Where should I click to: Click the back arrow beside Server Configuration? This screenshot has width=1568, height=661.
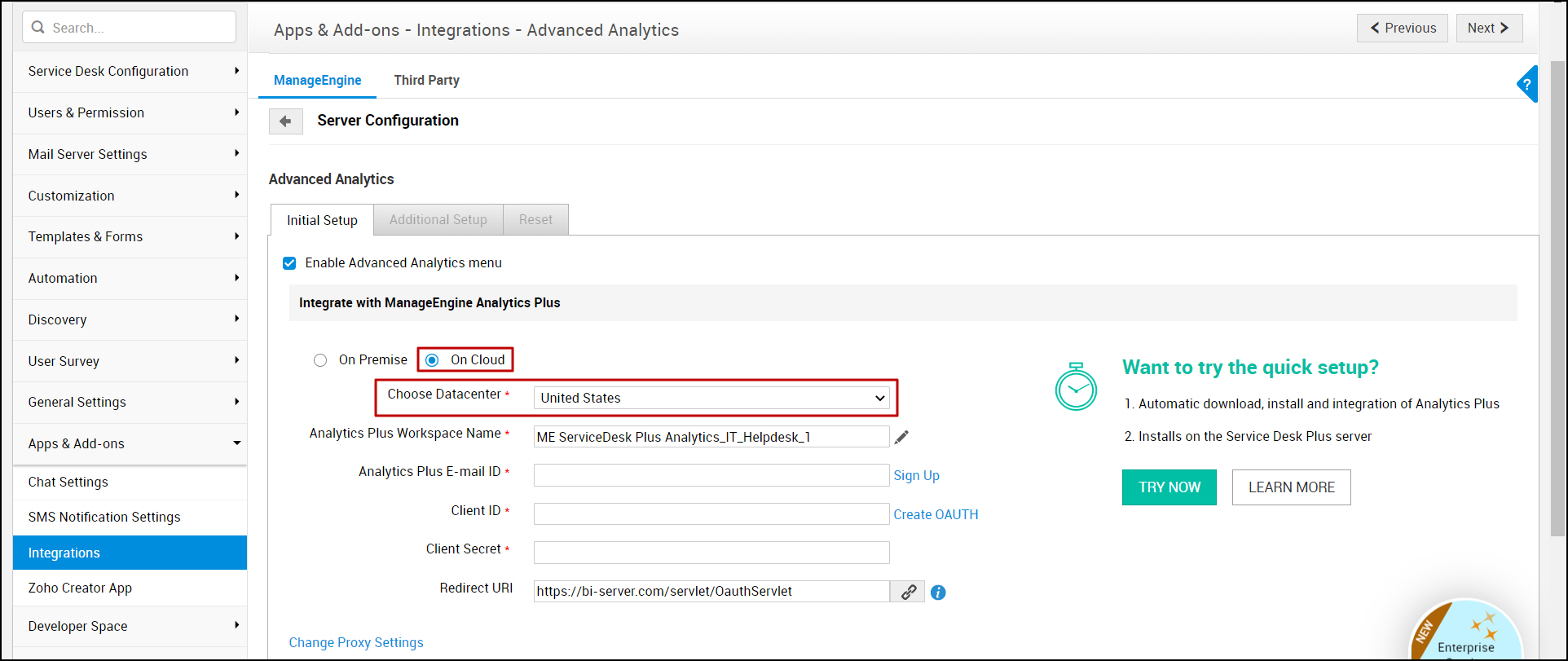pyautogui.click(x=285, y=121)
